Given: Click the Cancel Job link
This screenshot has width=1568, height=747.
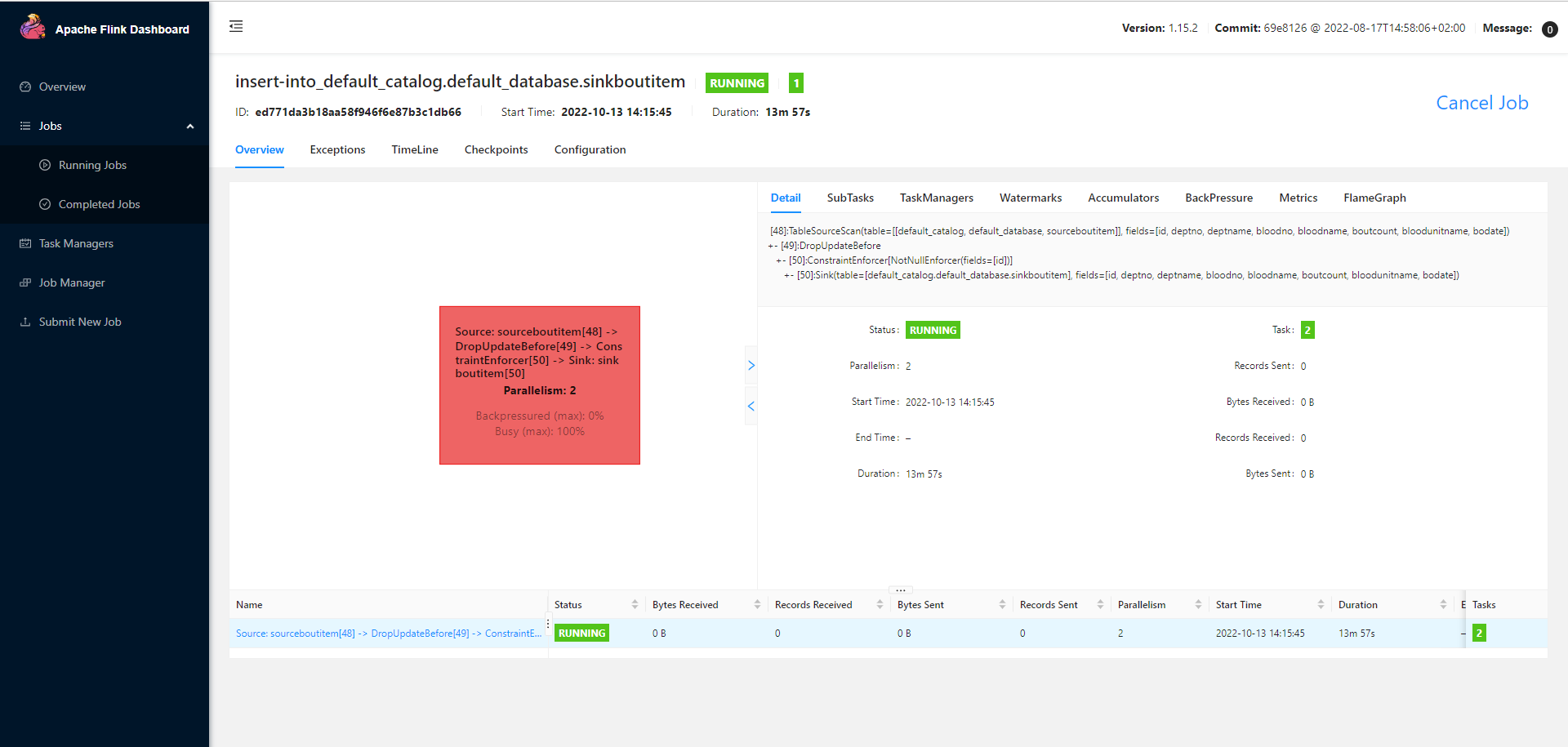Looking at the screenshot, I should pyautogui.click(x=1482, y=103).
